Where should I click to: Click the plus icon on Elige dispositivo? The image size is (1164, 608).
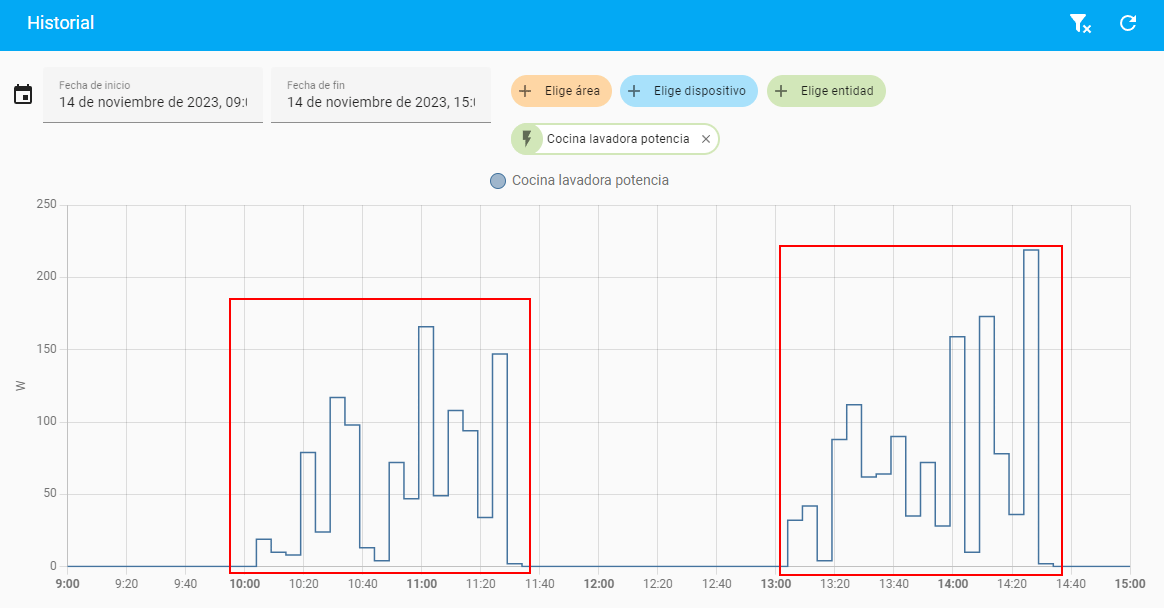(634, 91)
